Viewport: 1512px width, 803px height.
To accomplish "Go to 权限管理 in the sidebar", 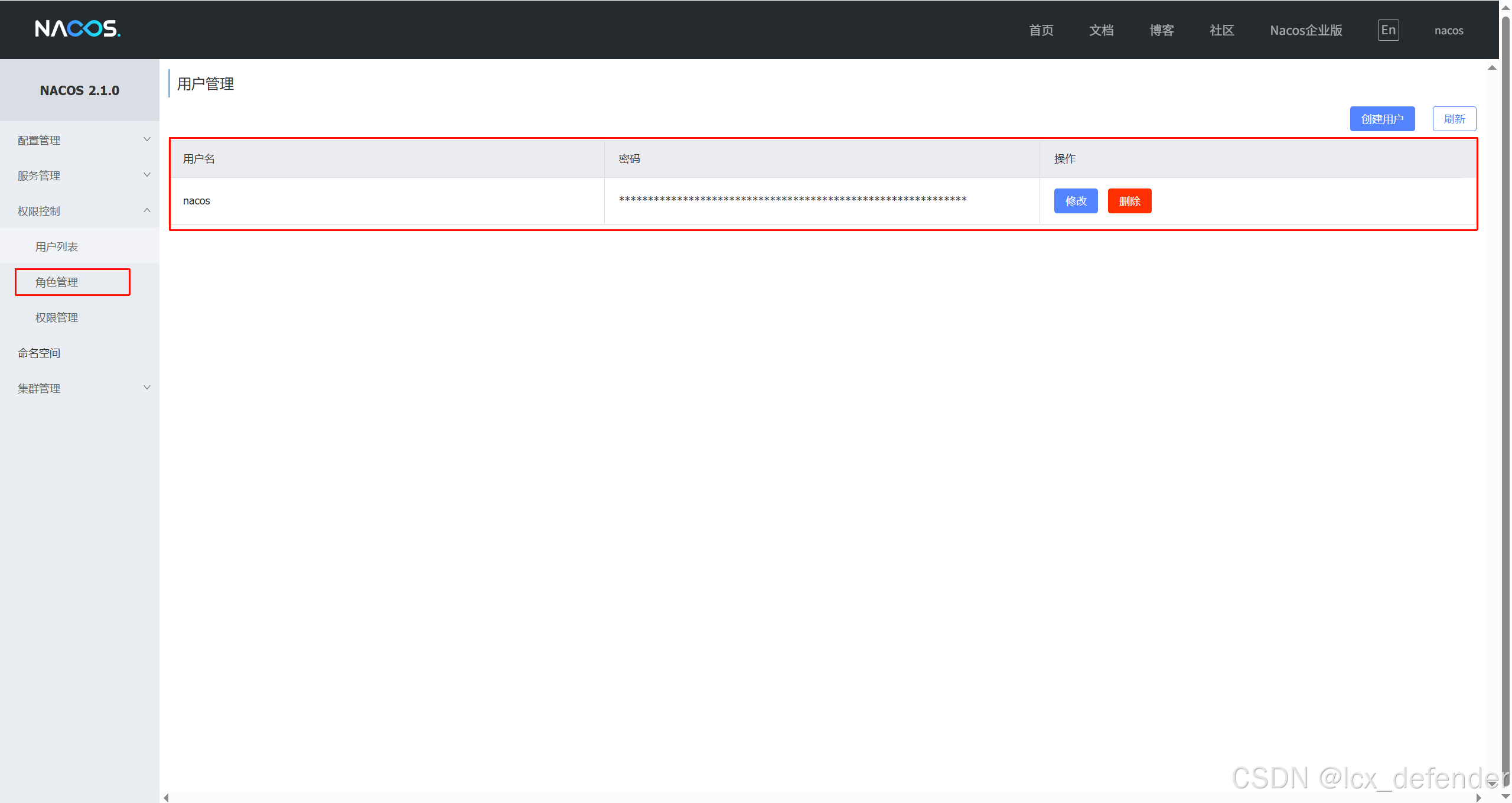I will pyautogui.click(x=57, y=317).
